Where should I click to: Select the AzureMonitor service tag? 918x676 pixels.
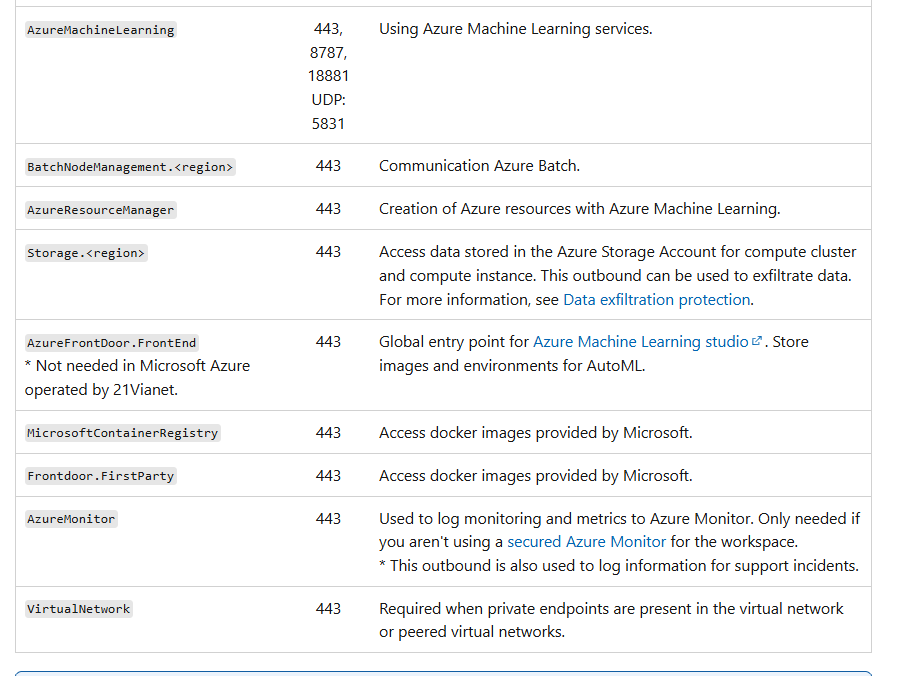71,519
